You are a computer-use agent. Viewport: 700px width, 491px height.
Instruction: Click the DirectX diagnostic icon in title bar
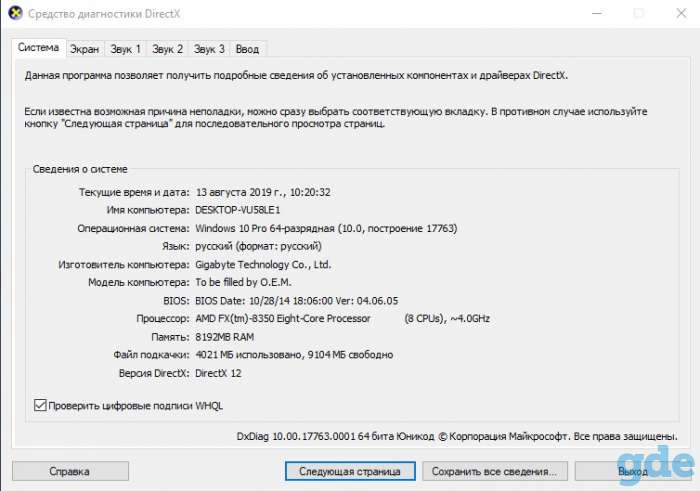(16, 13)
